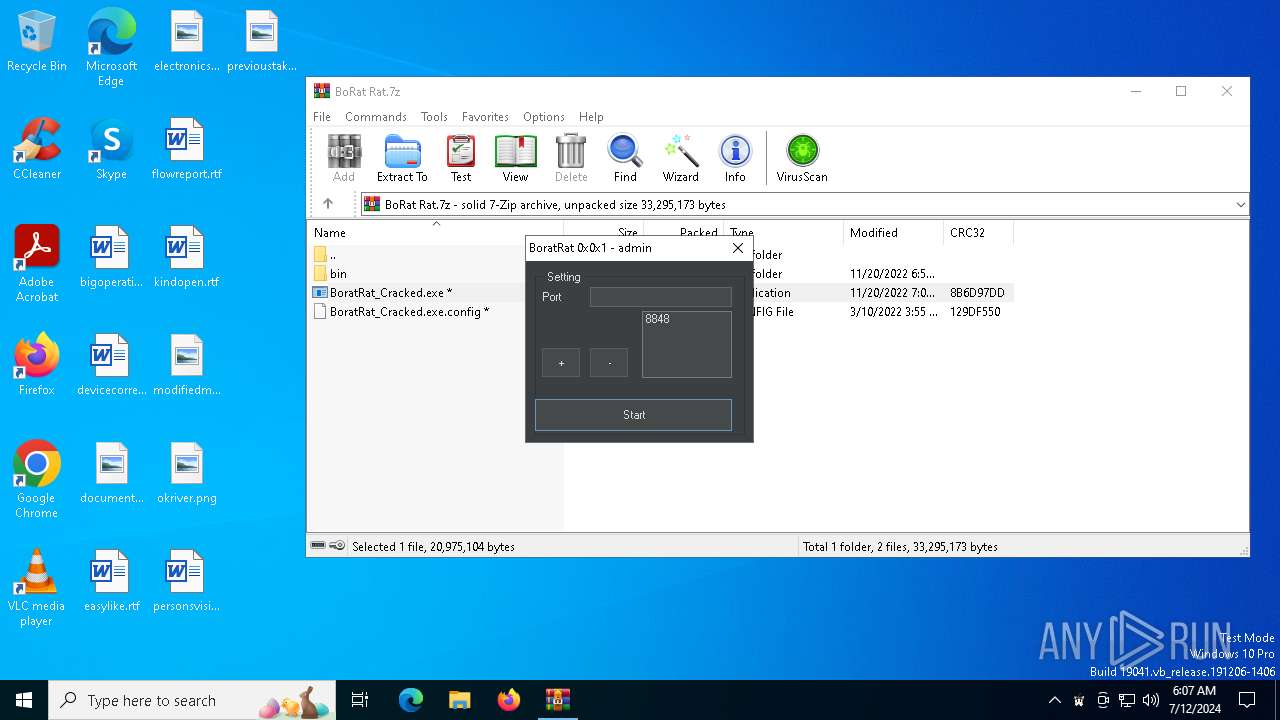Open the Help menu
This screenshot has width=1280, height=720.
point(591,117)
